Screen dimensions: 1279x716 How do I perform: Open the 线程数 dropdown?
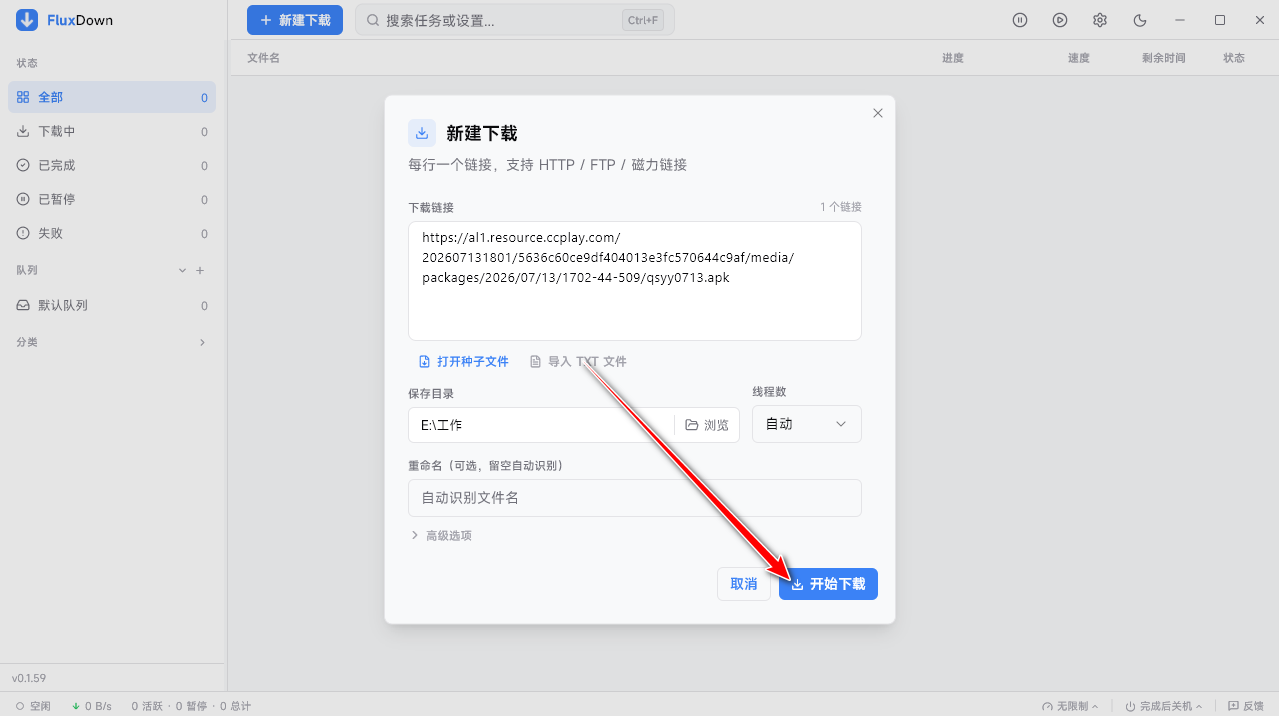pyautogui.click(x=807, y=424)
